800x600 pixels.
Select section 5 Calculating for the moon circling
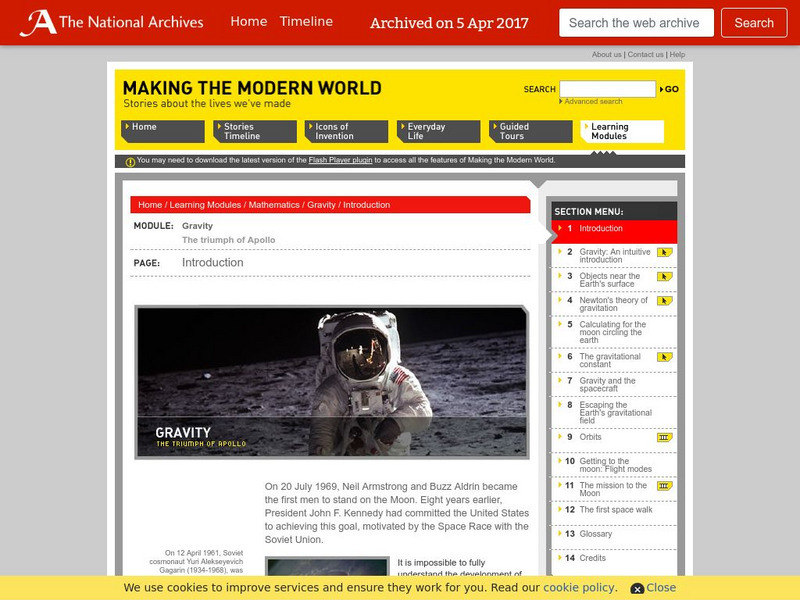click(614, 332)
